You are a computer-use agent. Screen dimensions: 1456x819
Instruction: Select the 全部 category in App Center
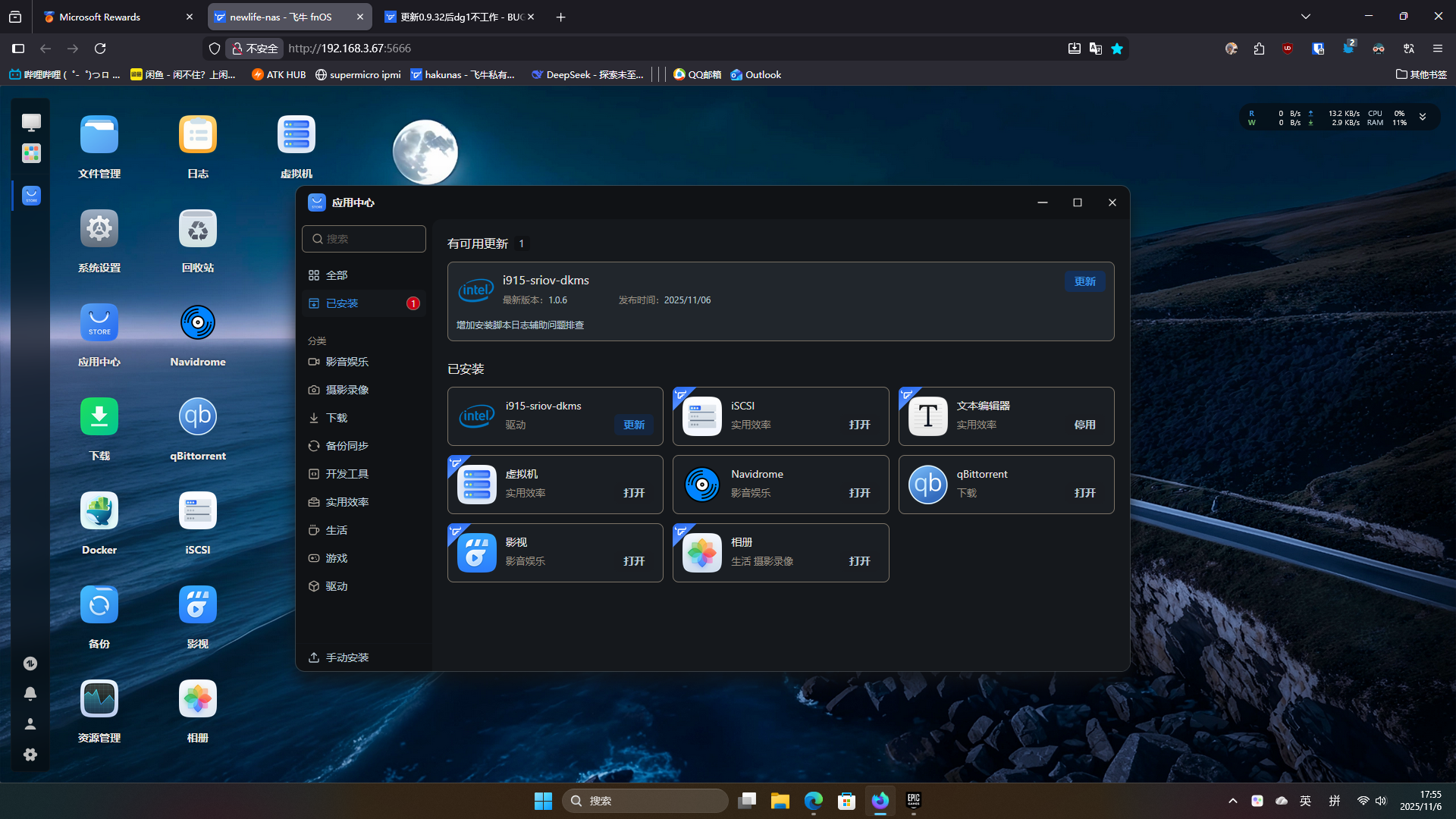pyautogui.click(x=337, y=275)
